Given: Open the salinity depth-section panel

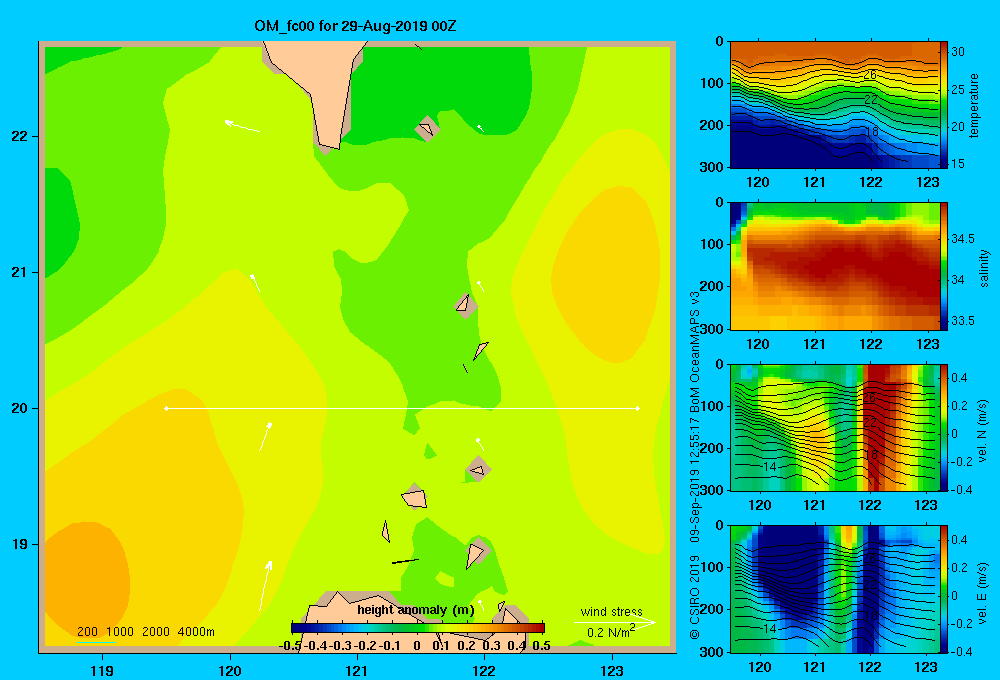Looking at the screenshot, I should [x=834, y=267].
